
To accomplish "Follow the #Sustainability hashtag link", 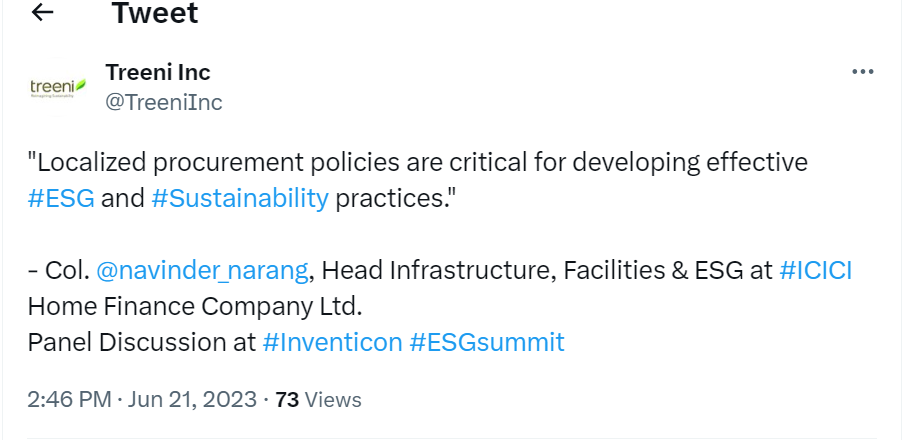I will (x=240, y=198).
